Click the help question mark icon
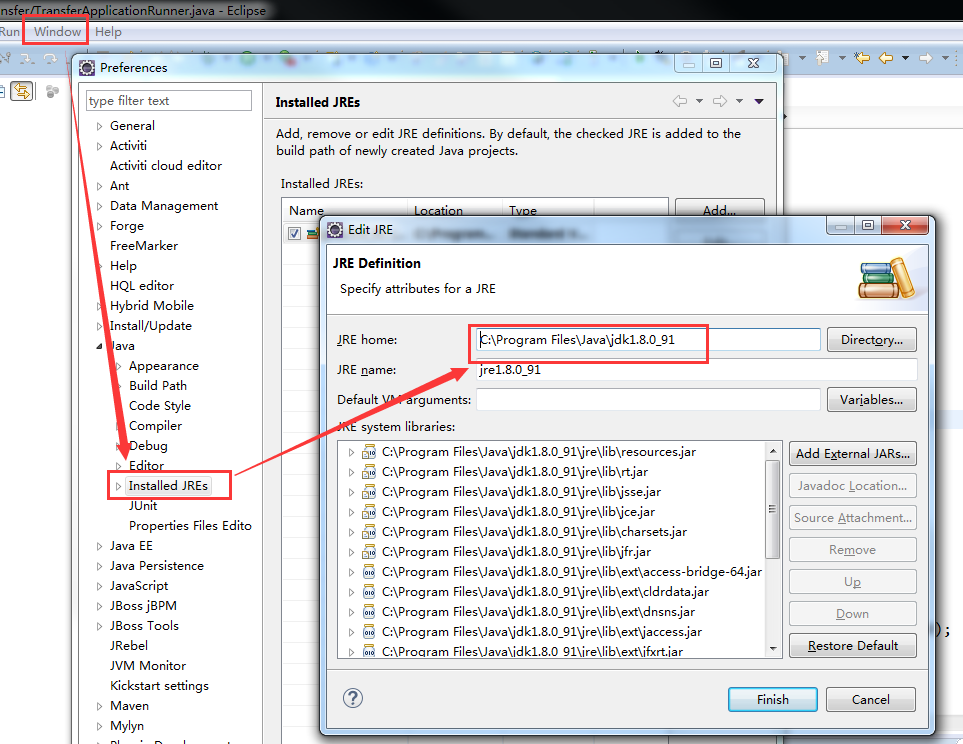The image size is (963, 744). click(x=353, y=698)
